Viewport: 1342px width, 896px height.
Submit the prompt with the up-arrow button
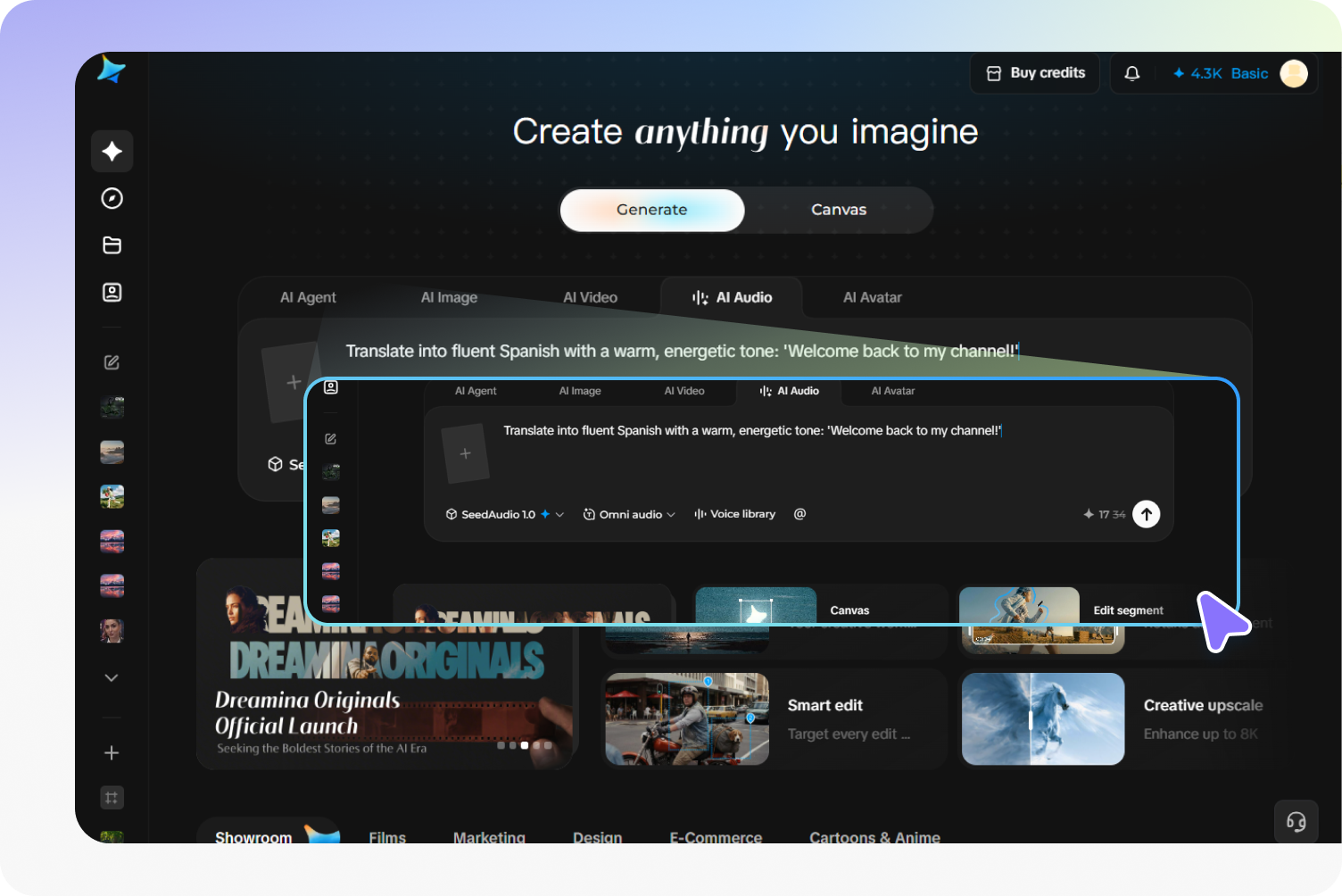pyautogui.click(x=1147, y=514)
